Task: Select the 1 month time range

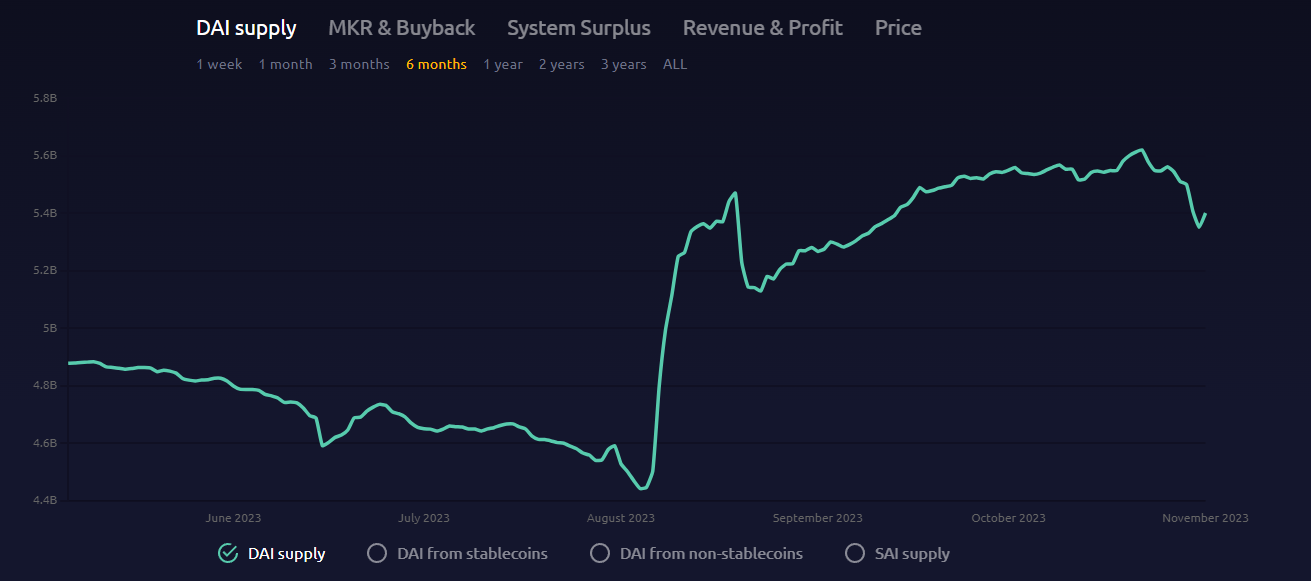Action: point(285,64)
